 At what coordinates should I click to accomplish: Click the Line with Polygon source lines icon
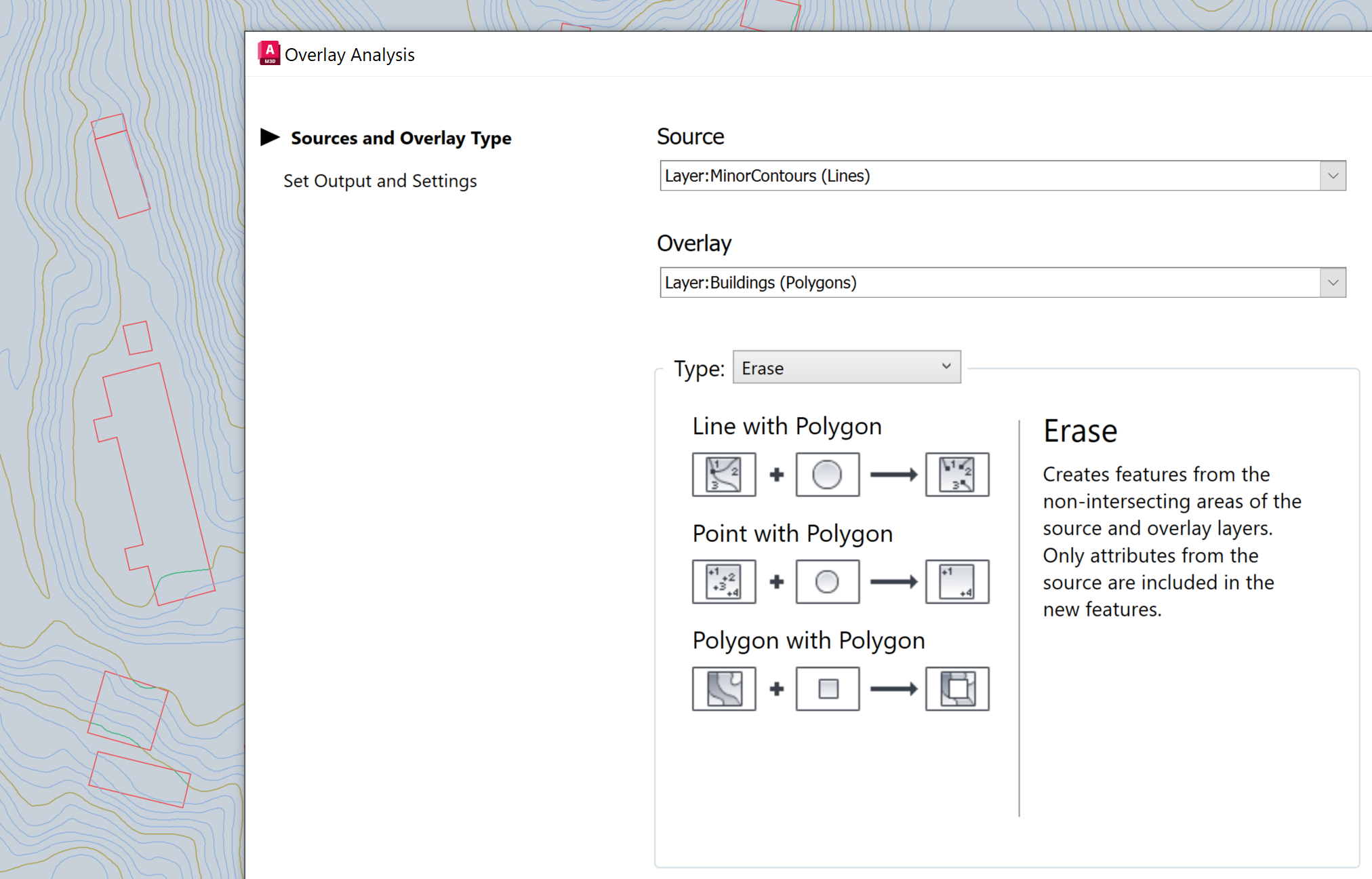(724, 475)
